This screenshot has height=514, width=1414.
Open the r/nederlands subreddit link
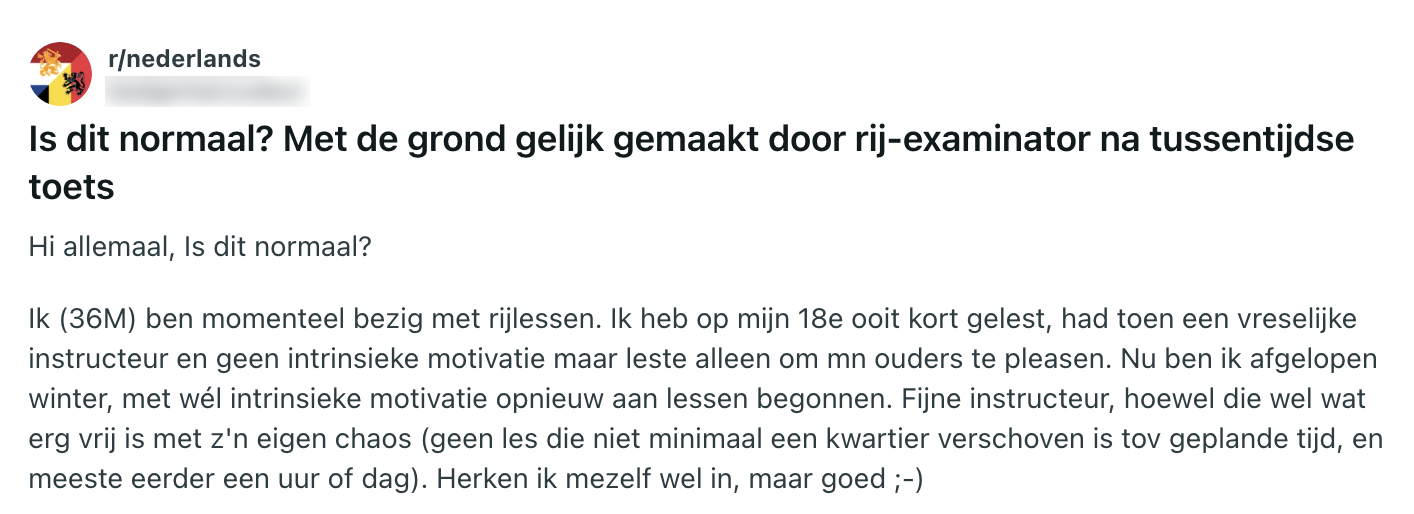(x=184, y=59)
